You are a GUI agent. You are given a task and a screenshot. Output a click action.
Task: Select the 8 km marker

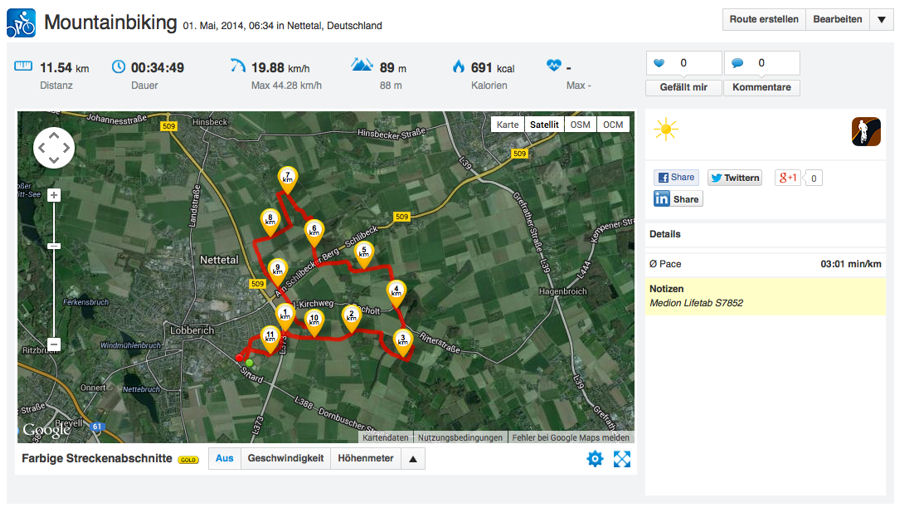[270, 223]
